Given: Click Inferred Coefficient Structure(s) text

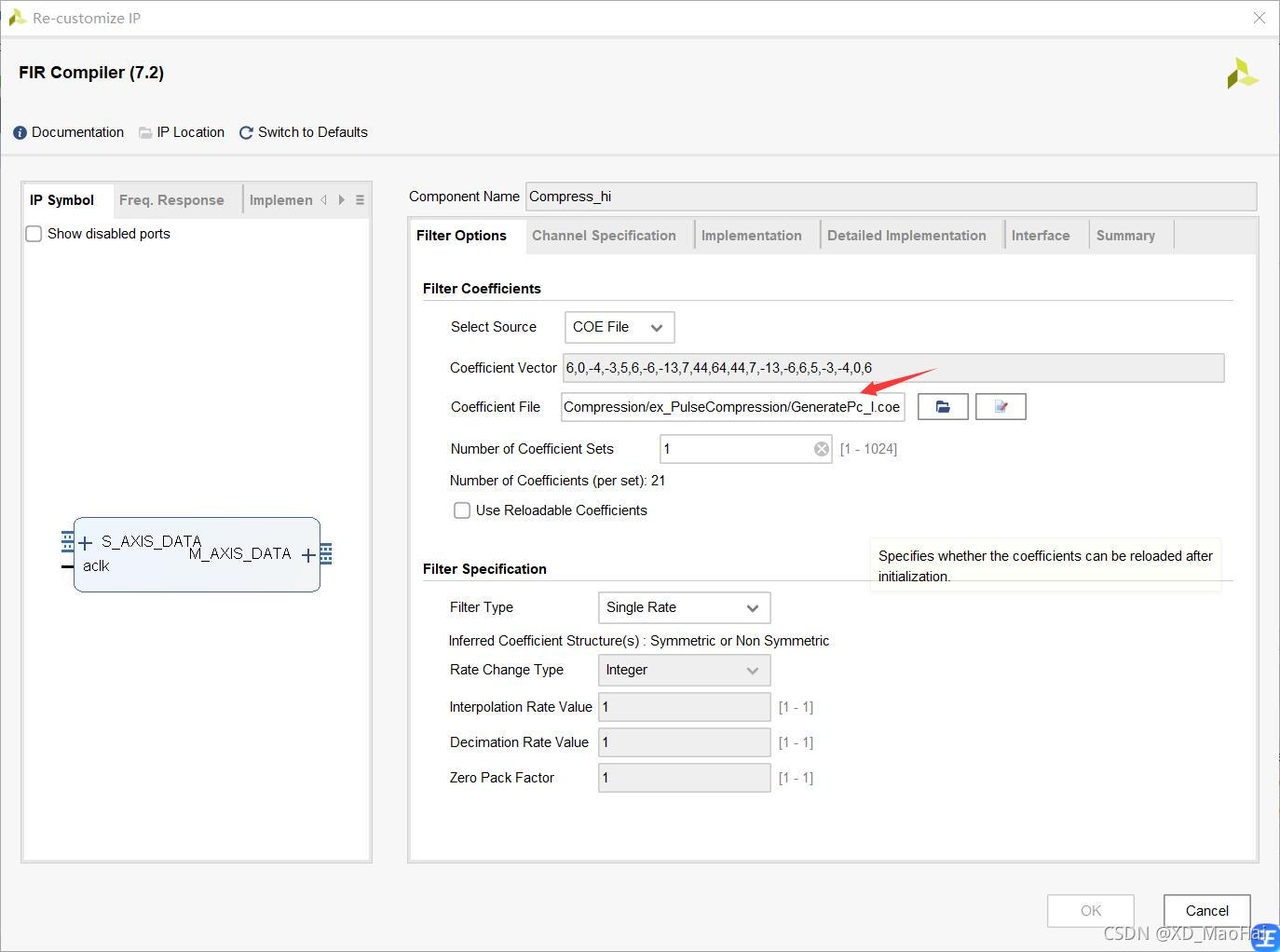Looking at the screenshot, I should click(x=639, y=641).
